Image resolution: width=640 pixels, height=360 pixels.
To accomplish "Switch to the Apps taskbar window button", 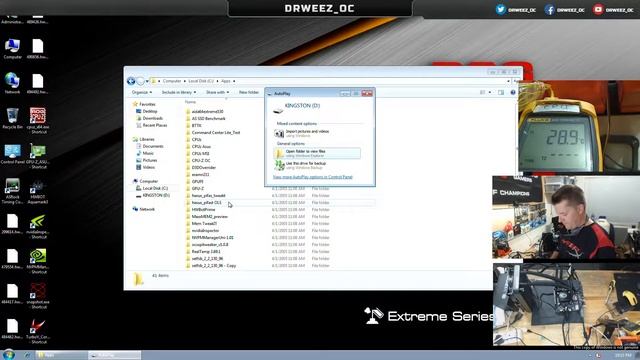I will tap(61, 355).
